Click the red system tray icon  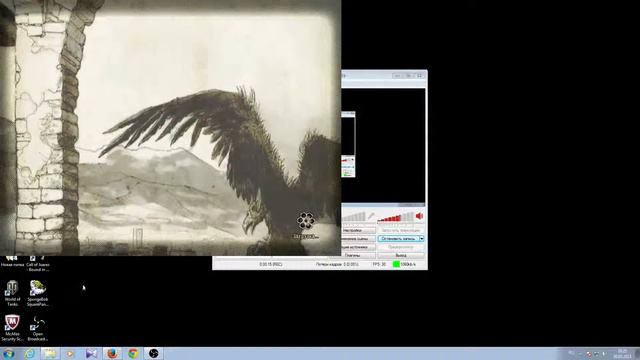[x=589, y=354]
